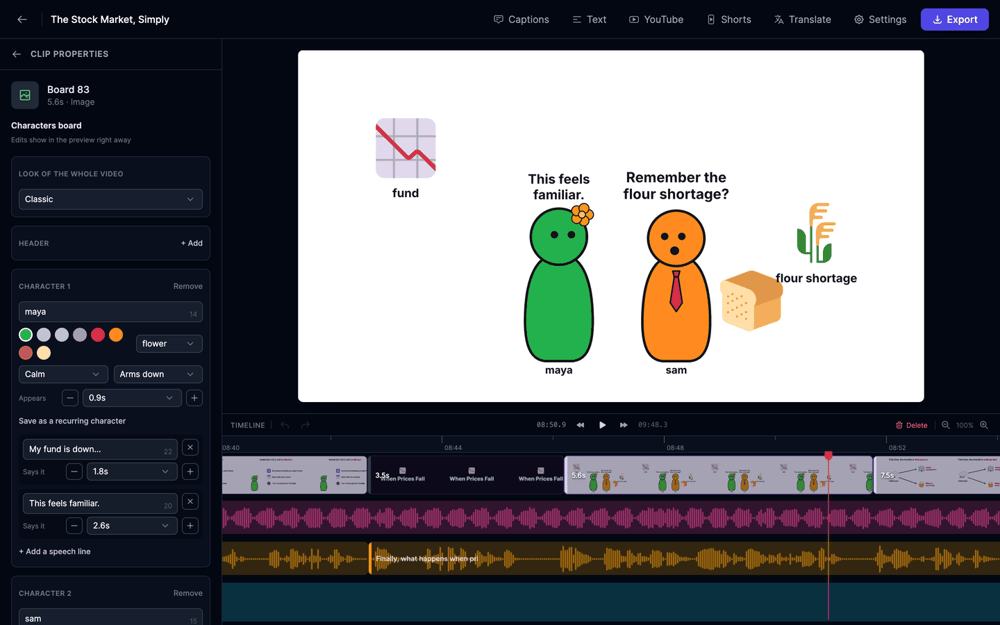
Task: Pick the red character color
Action: 98,335
